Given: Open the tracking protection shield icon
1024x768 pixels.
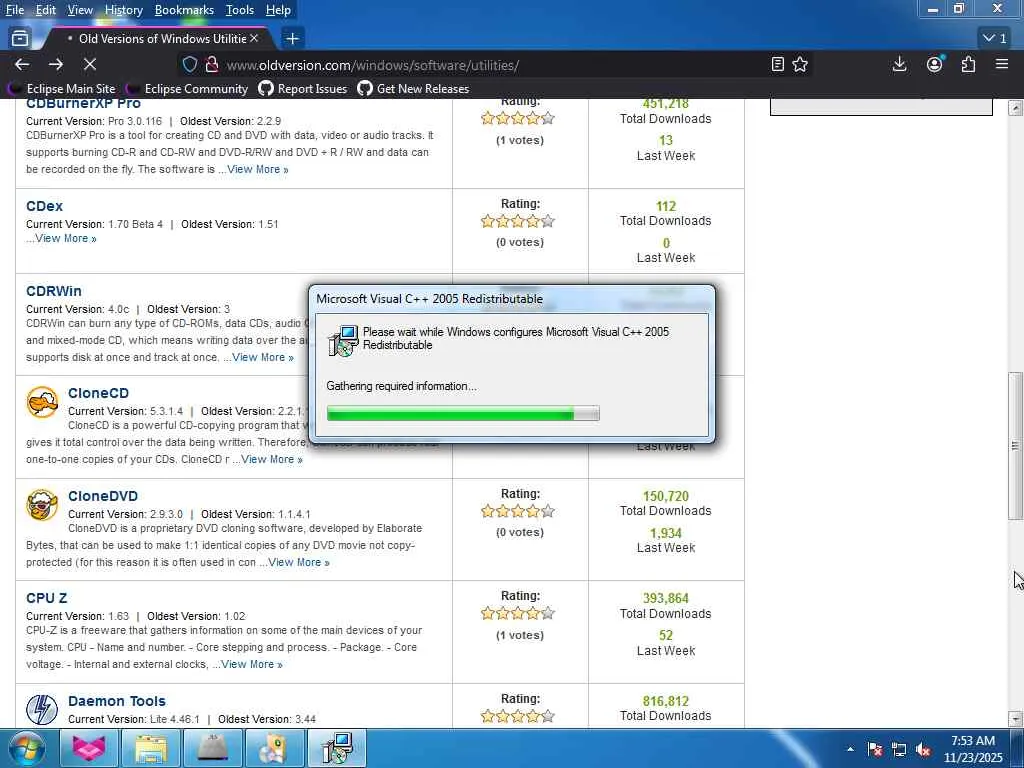Looking at the screenshot, I should [x=189, y=65].
